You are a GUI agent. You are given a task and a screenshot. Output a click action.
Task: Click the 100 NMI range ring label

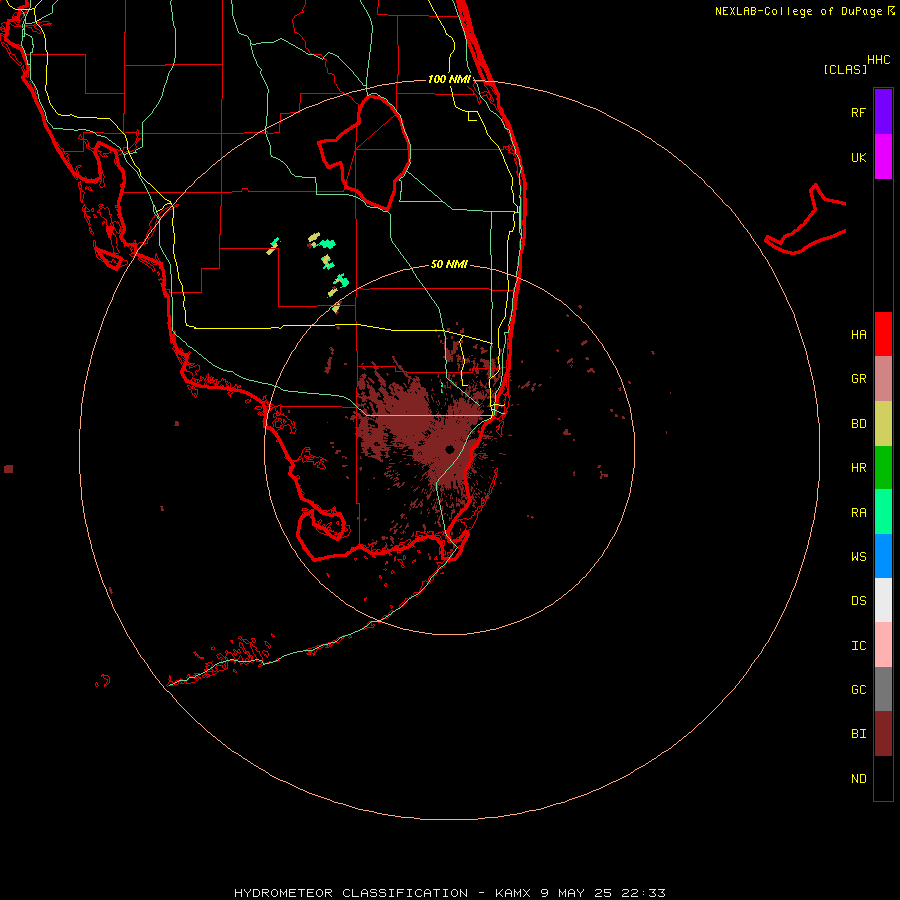point(449,79)
